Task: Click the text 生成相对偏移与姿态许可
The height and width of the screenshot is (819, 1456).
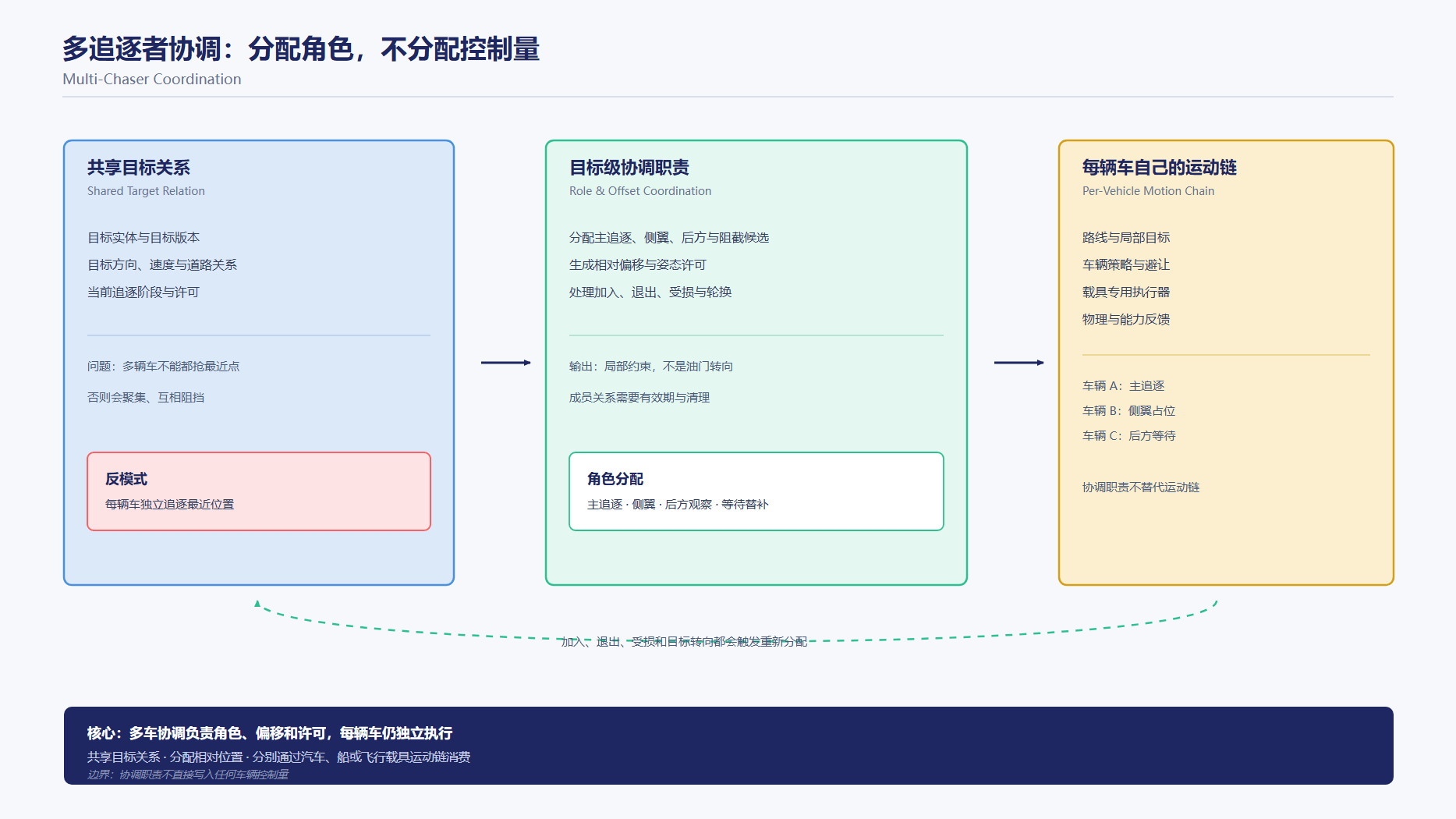Action: click(x=638, y=265)
